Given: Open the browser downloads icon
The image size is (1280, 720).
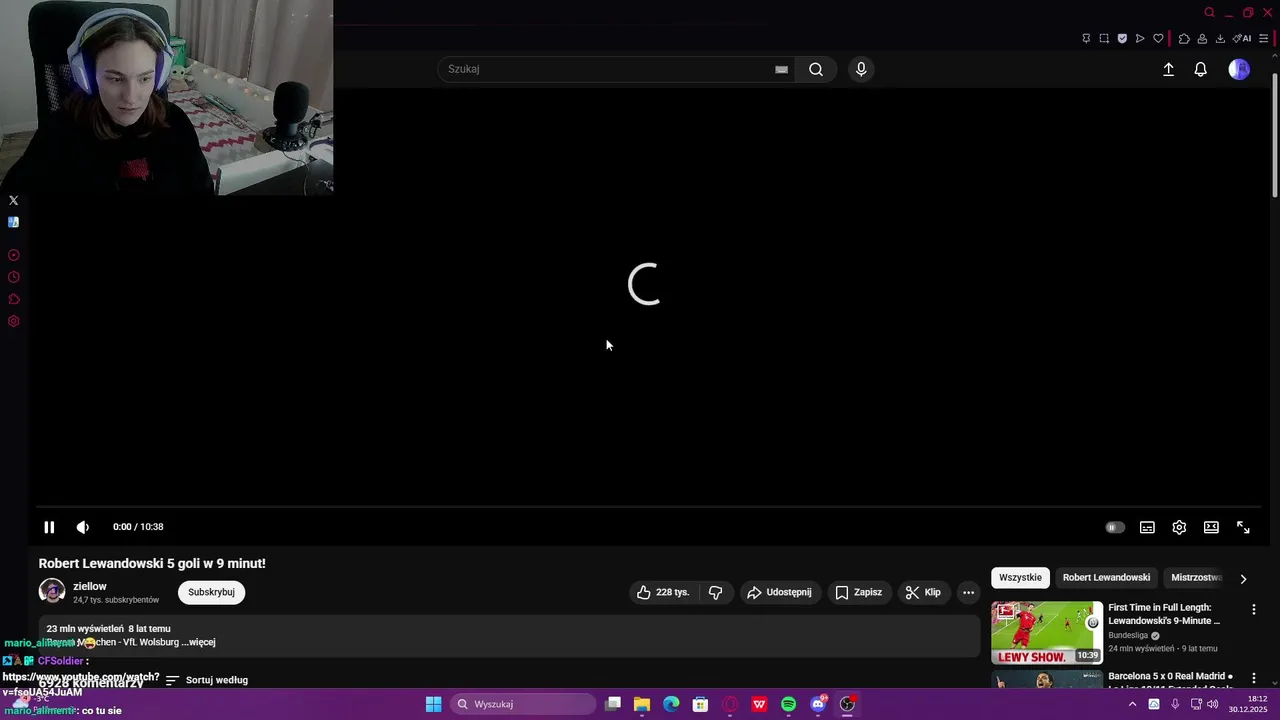Looking at the screenshot, I should (1220, 39).
